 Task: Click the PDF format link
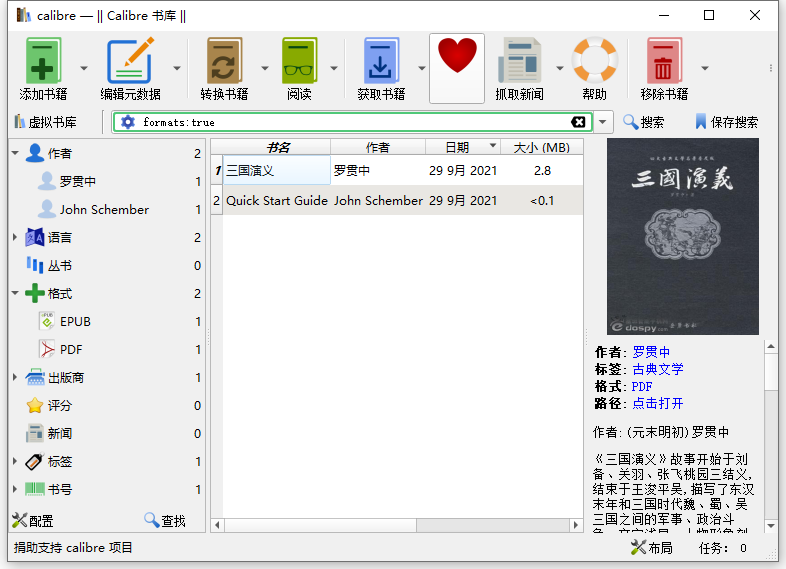coord(642,387)
